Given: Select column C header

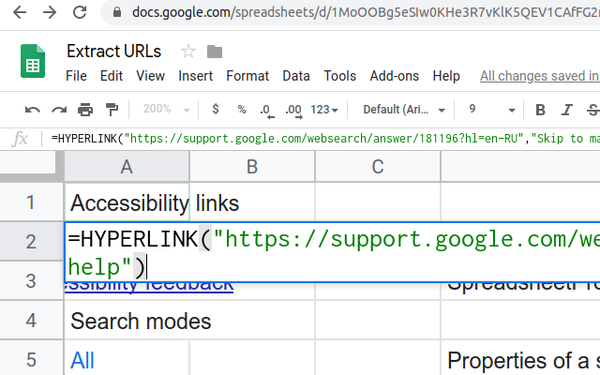Looking at the screenshot, I should pos(378,166).
